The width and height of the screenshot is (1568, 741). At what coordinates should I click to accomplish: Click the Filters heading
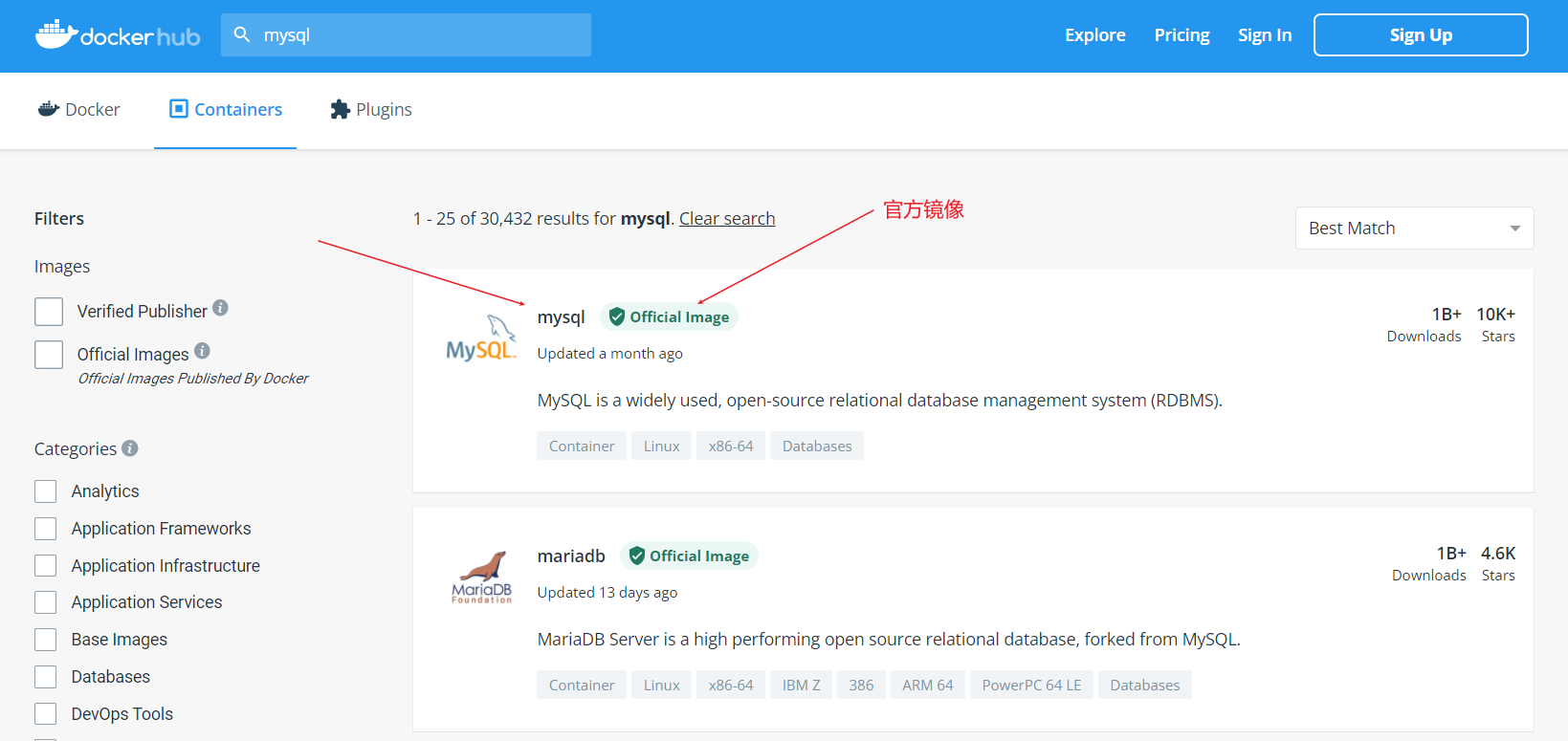coord(59,219)
